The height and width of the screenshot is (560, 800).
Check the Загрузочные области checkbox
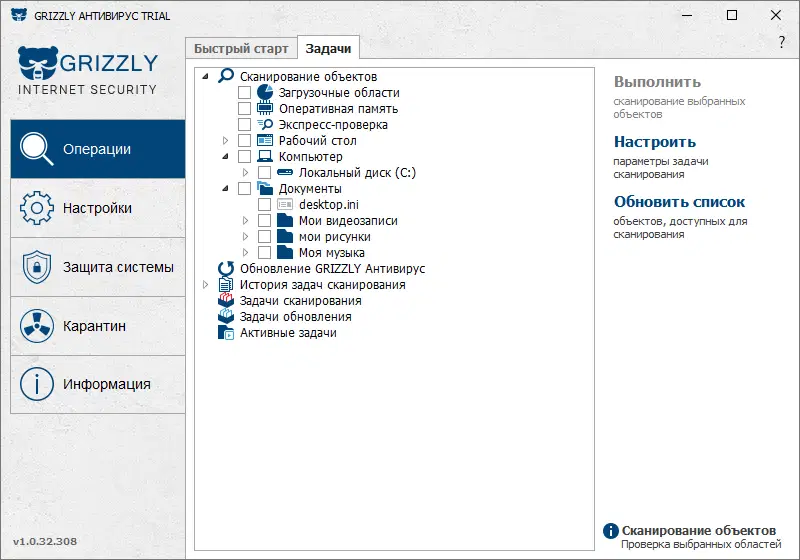[x=244, y=92]
